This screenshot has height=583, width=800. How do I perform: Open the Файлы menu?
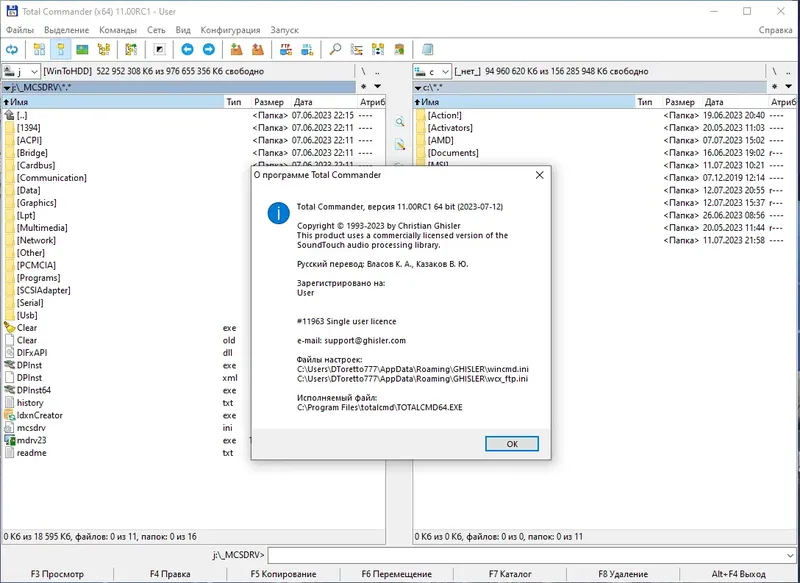20,30
